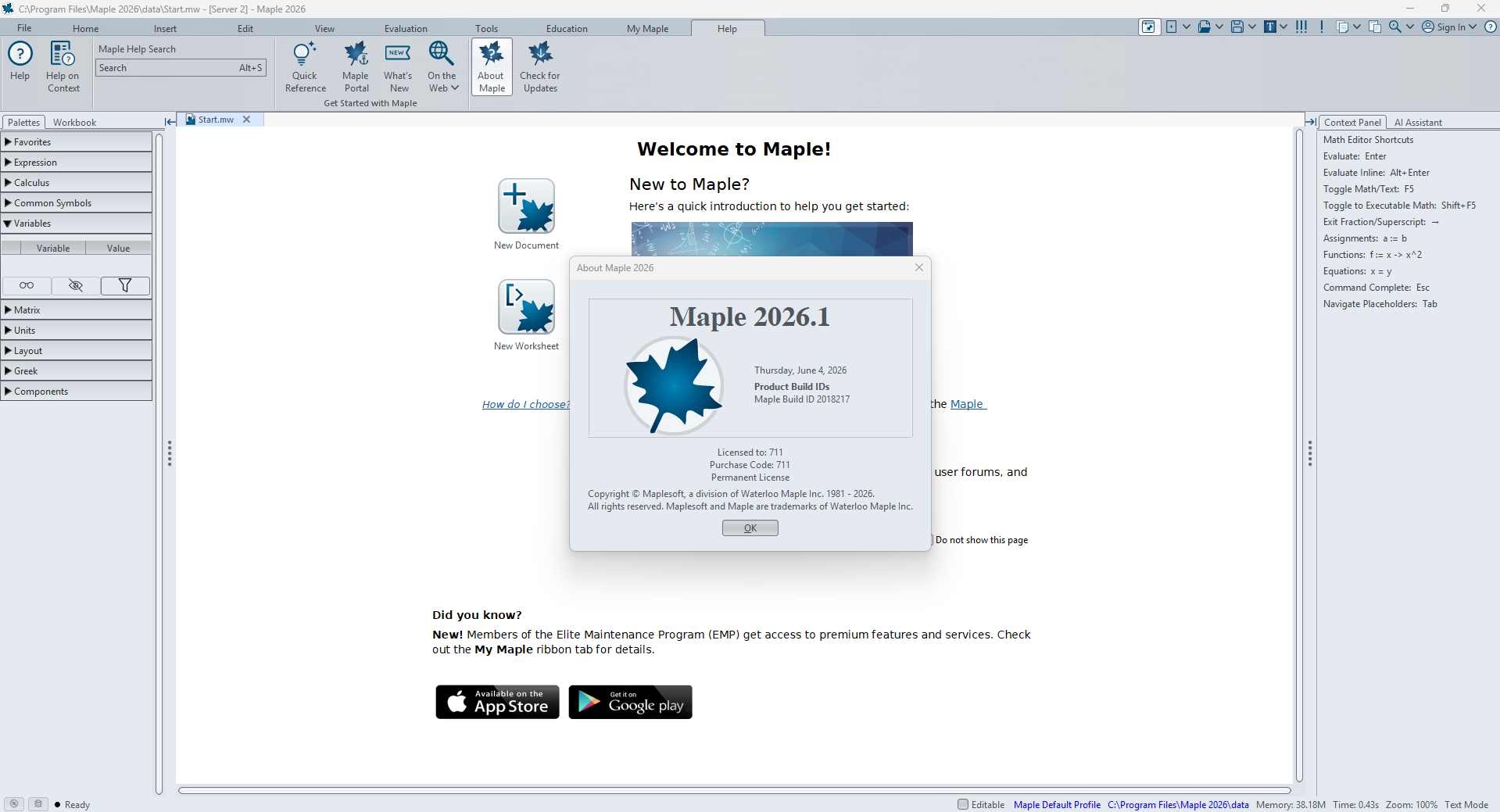This screenshot has width=1500, height=812.
Task: Switch to the Evaluation ribbon tab
Action: pos(406,29)
